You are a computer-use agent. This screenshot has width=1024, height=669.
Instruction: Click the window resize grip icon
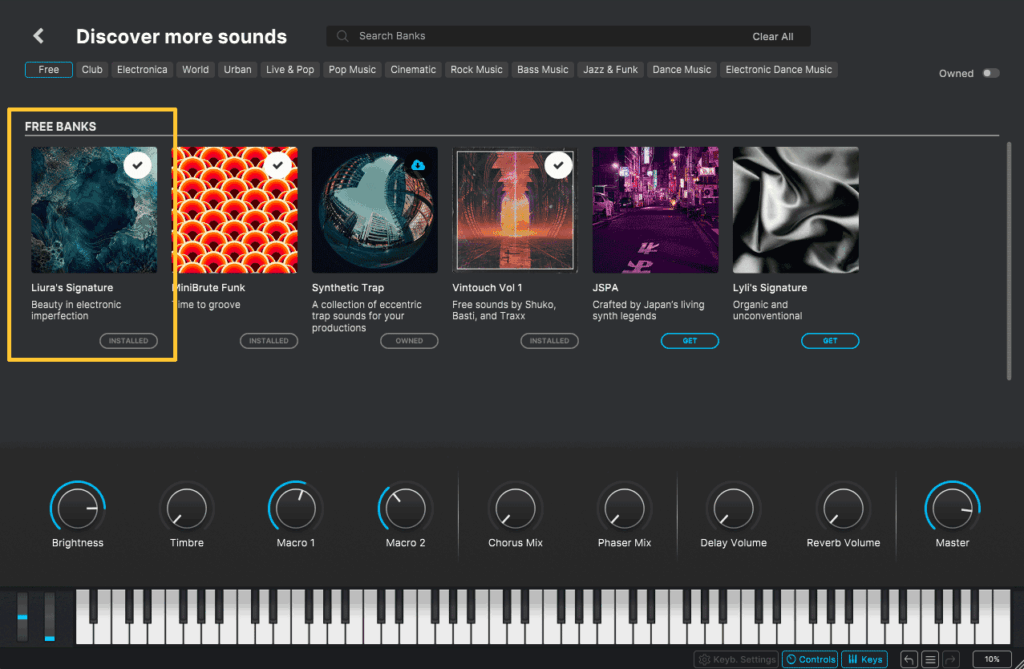click(x=1019, y=664)
